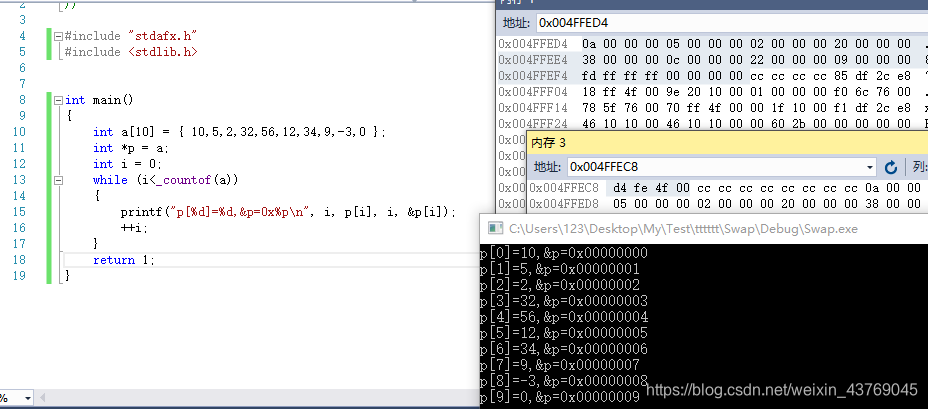The height and width of the screenshot is (409, 928).
Task: Click Memory 1 row address 0x004FFF14
Action: [533, 108]
